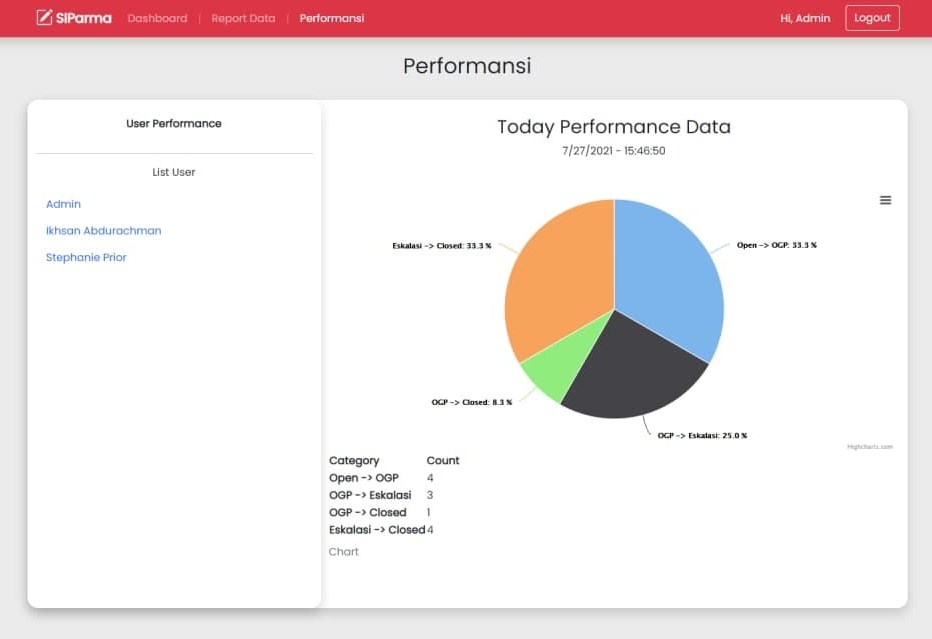Open the Highcharts.com credit link
932x639 pixels.
click(869, 447)
